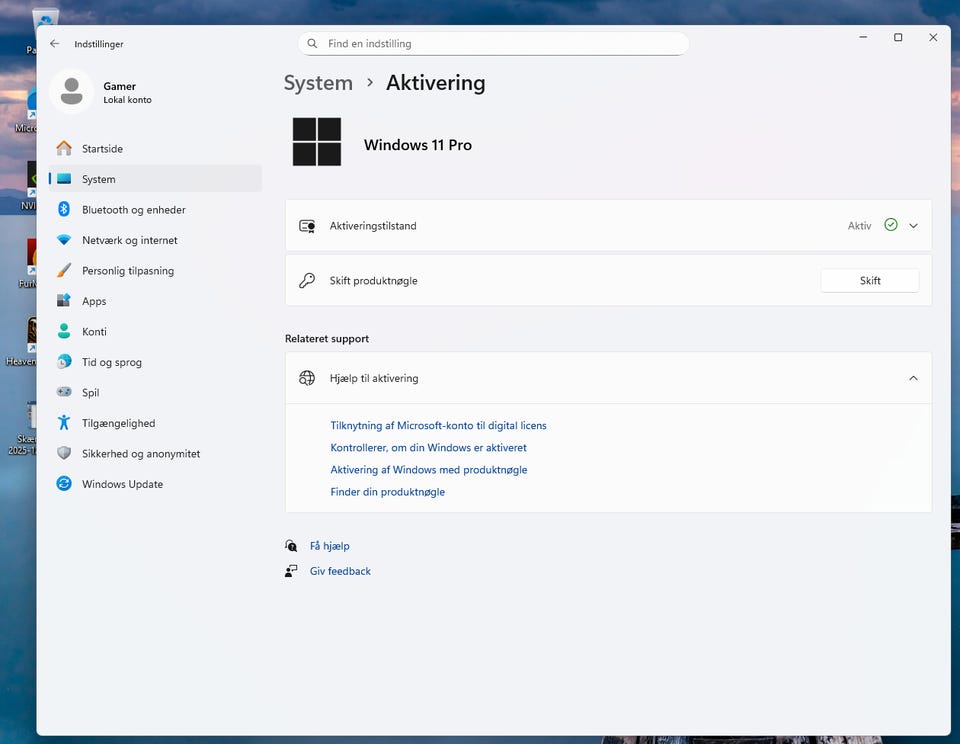Screen dimensions: 960x744
Task: Collapse the Hjælp til aktivering section
Action: pyautogui.click(x=913, y=378)
